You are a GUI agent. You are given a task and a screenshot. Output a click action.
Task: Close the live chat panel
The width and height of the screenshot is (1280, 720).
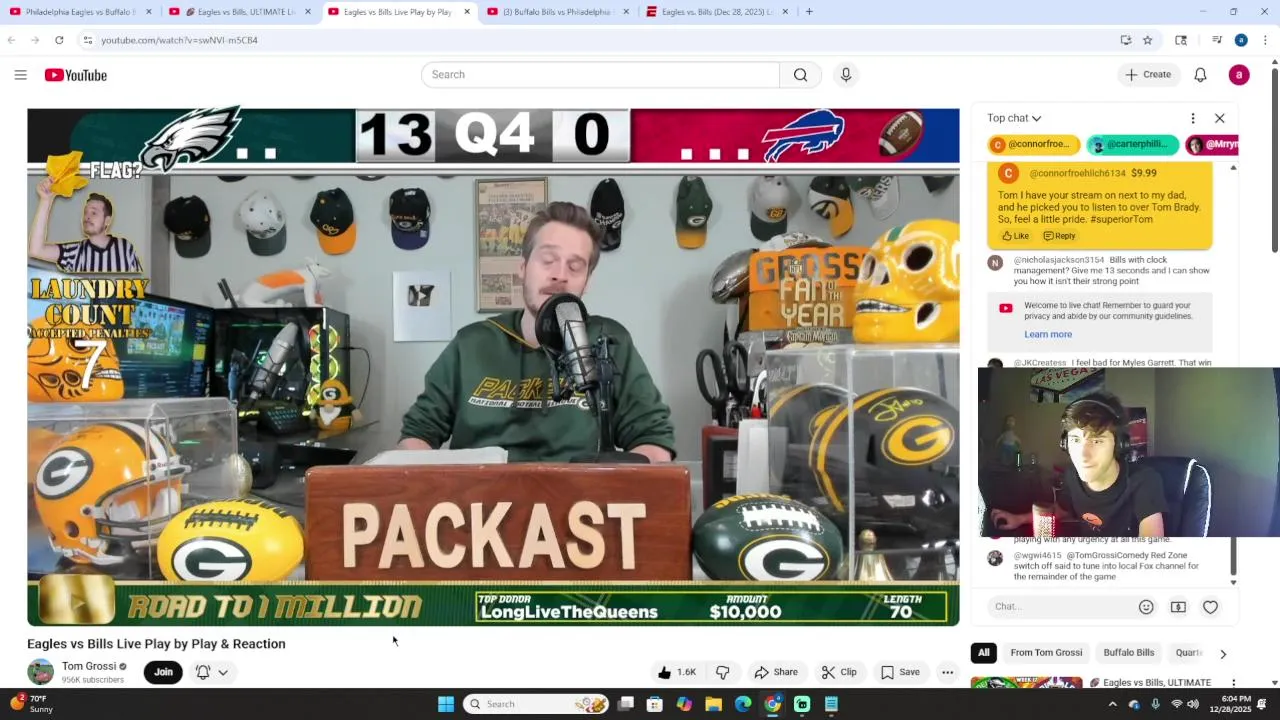pos(1219,118)
